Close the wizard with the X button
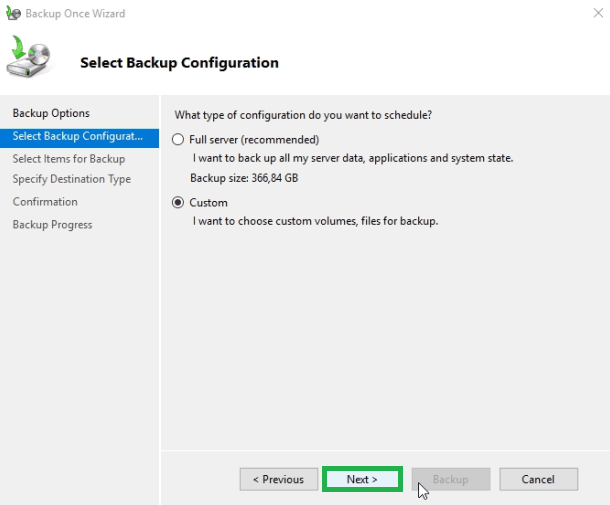The image size is (610, 505). [598, 13]
